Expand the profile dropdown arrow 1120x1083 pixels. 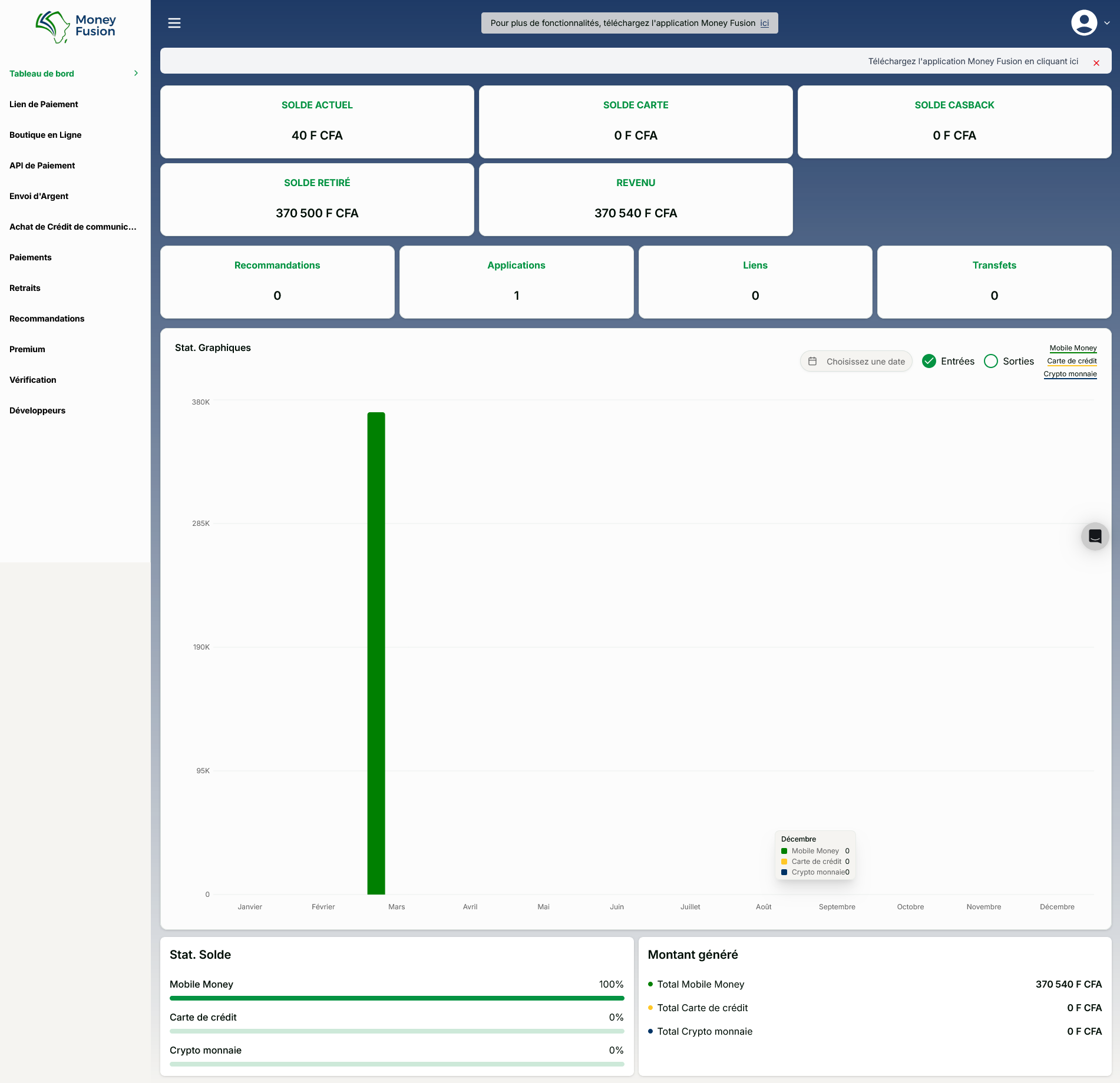(1107, 23)
